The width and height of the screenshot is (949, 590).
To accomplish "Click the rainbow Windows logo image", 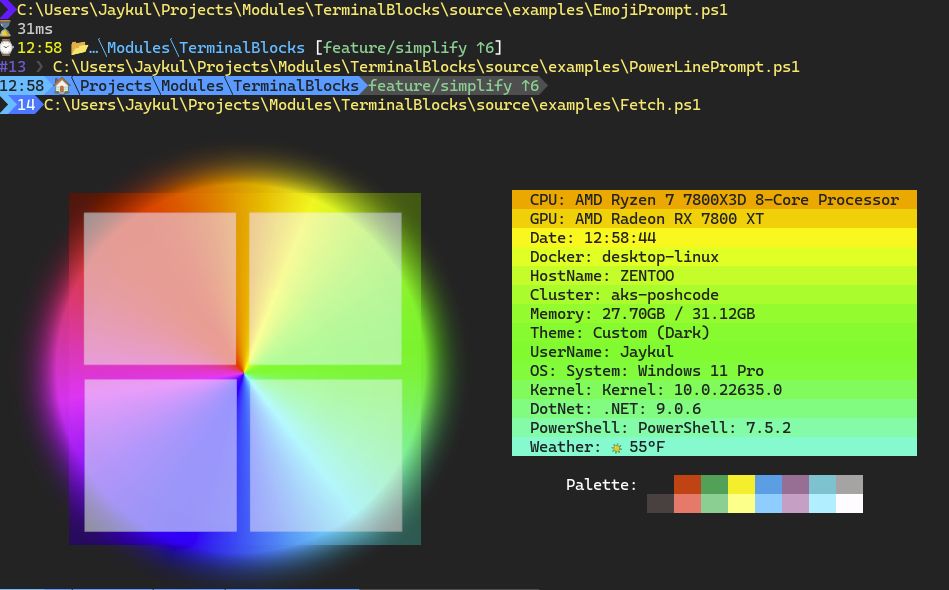I will (x=245, y=369).
